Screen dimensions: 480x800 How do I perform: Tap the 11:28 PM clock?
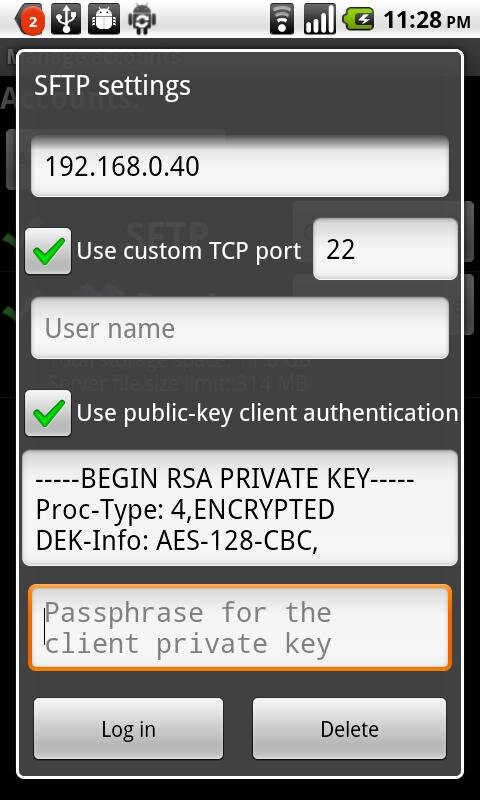point(426,21)
